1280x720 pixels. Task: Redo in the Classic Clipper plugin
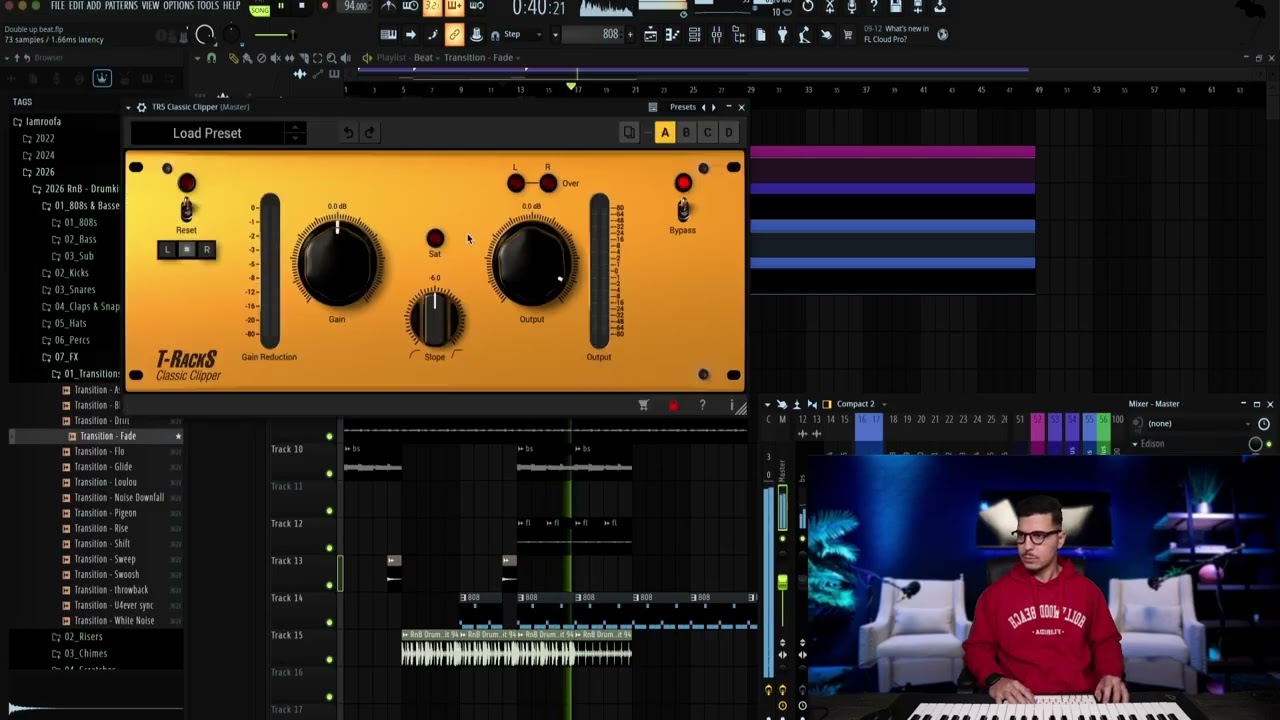click(369, 132)
